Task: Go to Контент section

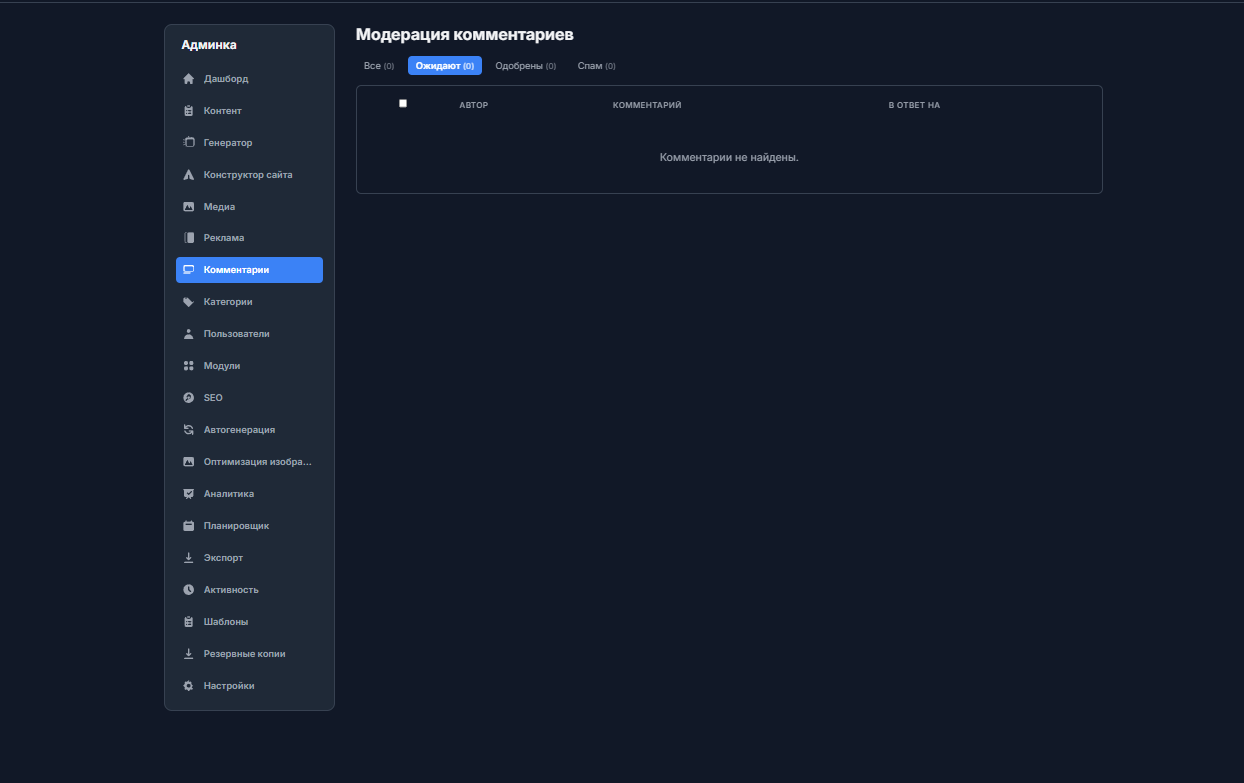Action: coord(249,111)
